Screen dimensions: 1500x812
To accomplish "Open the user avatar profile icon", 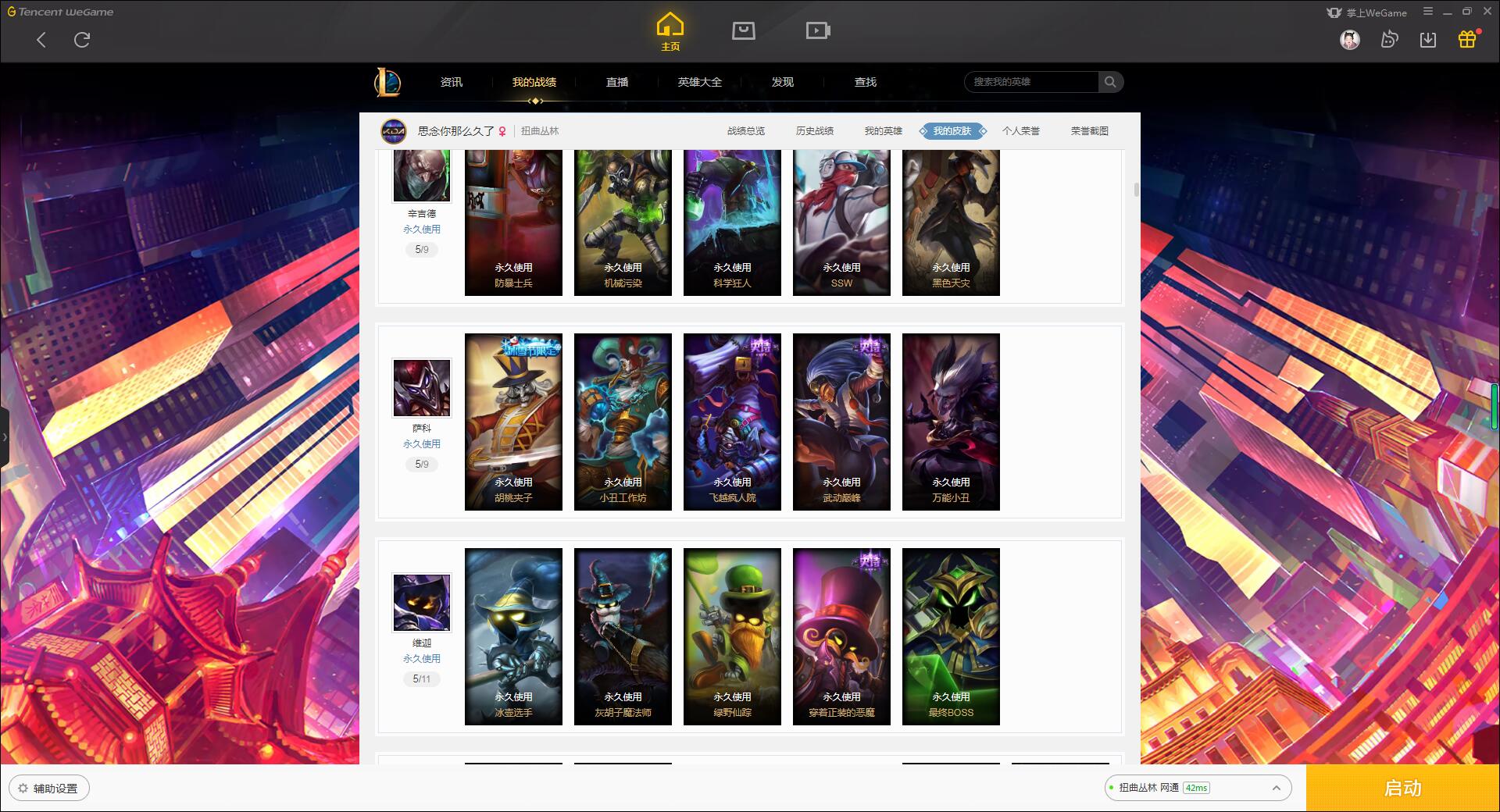I will point(1350,40).
